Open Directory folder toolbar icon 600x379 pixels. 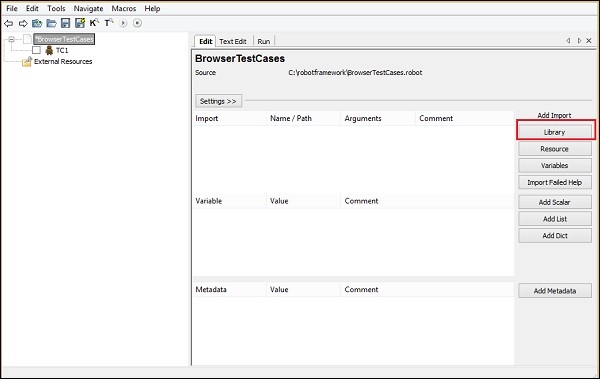click(x=51, y=23)
